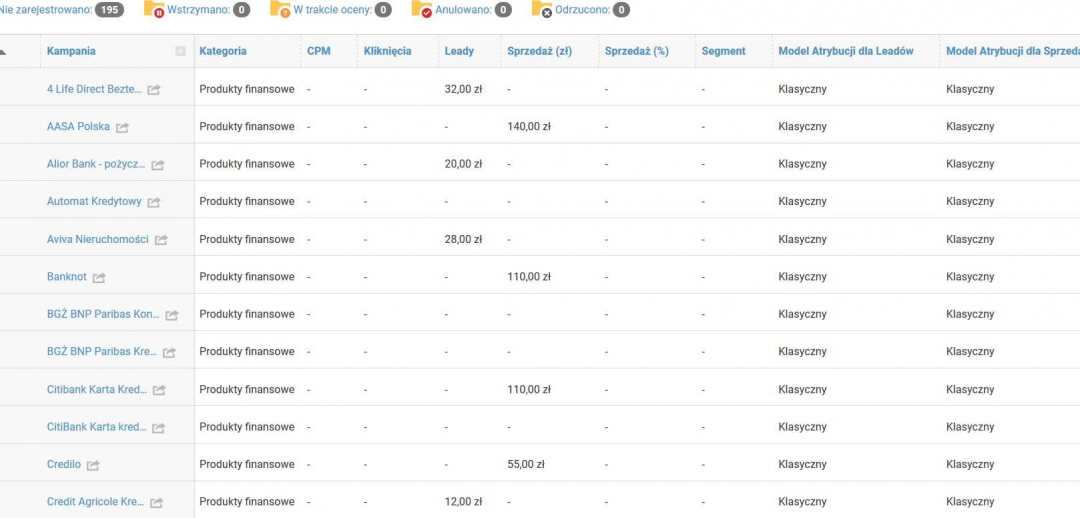Collapse the table using header arrow
Screen dimensions: 1080x518
pyautogui.click(x=3, y=51)
